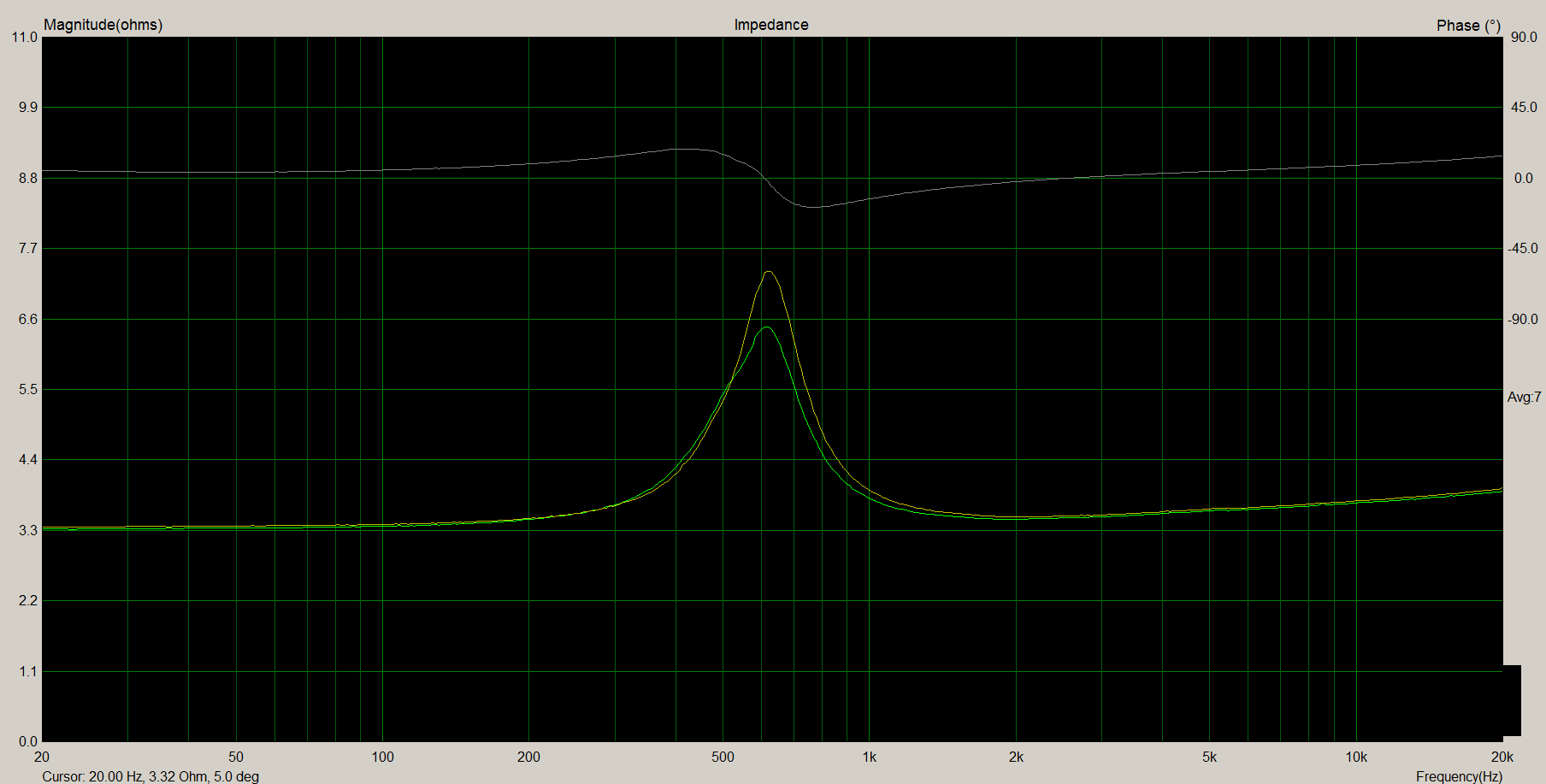
Task: Click the peak of the green impedance curve
Action: 766,327
